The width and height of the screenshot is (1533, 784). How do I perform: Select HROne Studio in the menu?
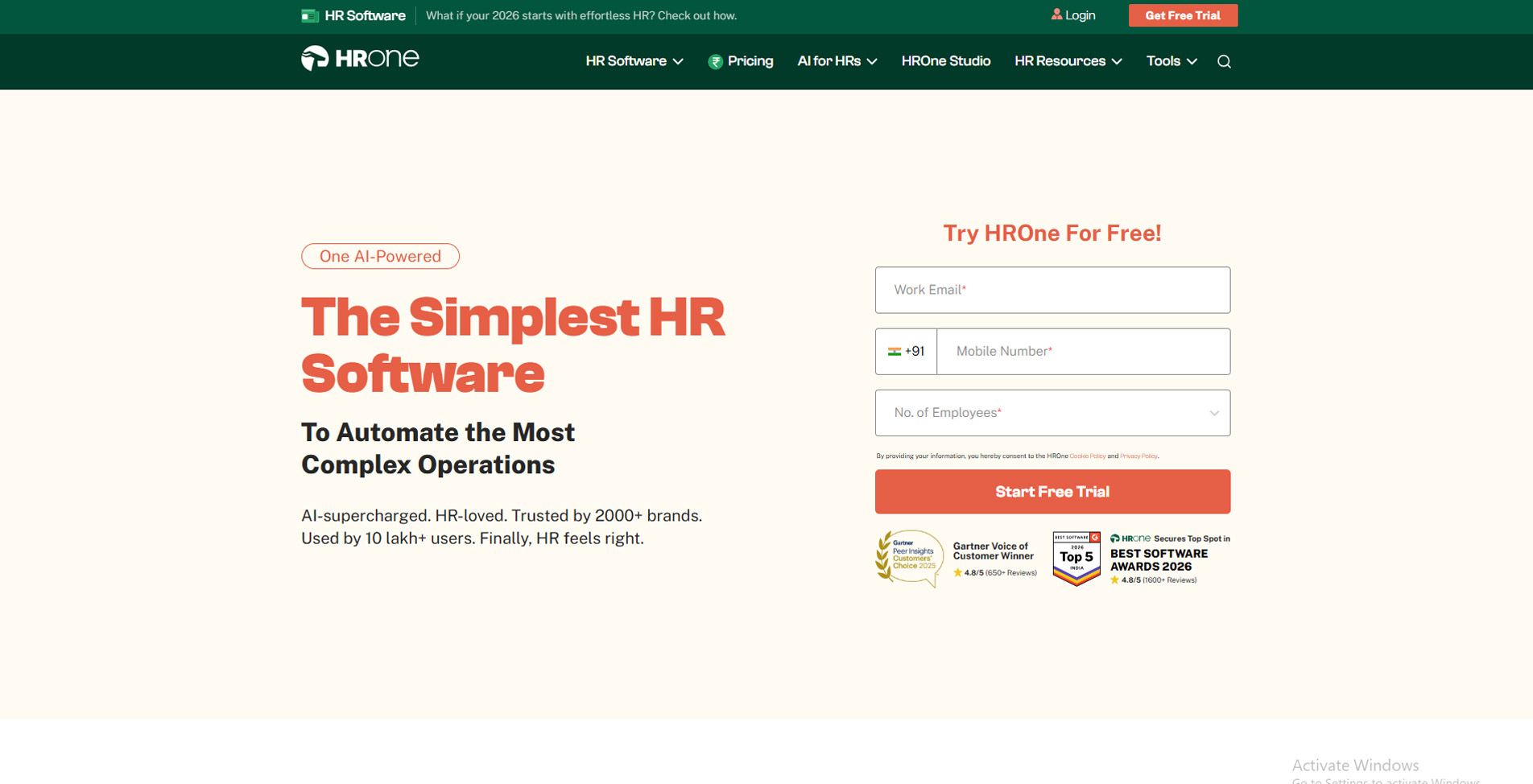pyautogui.click(x=946, y=61)
